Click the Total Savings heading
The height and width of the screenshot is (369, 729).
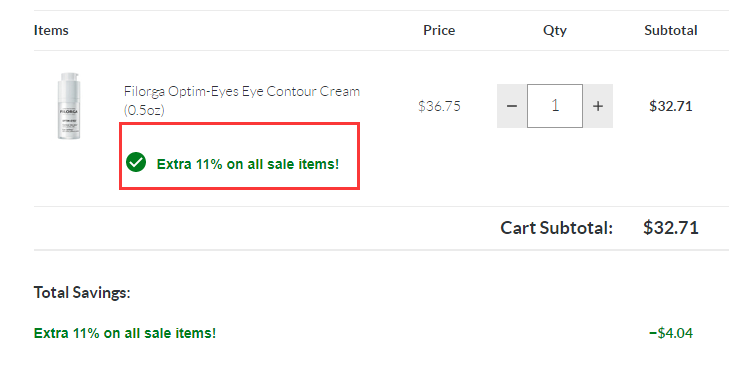pos(82,292)
